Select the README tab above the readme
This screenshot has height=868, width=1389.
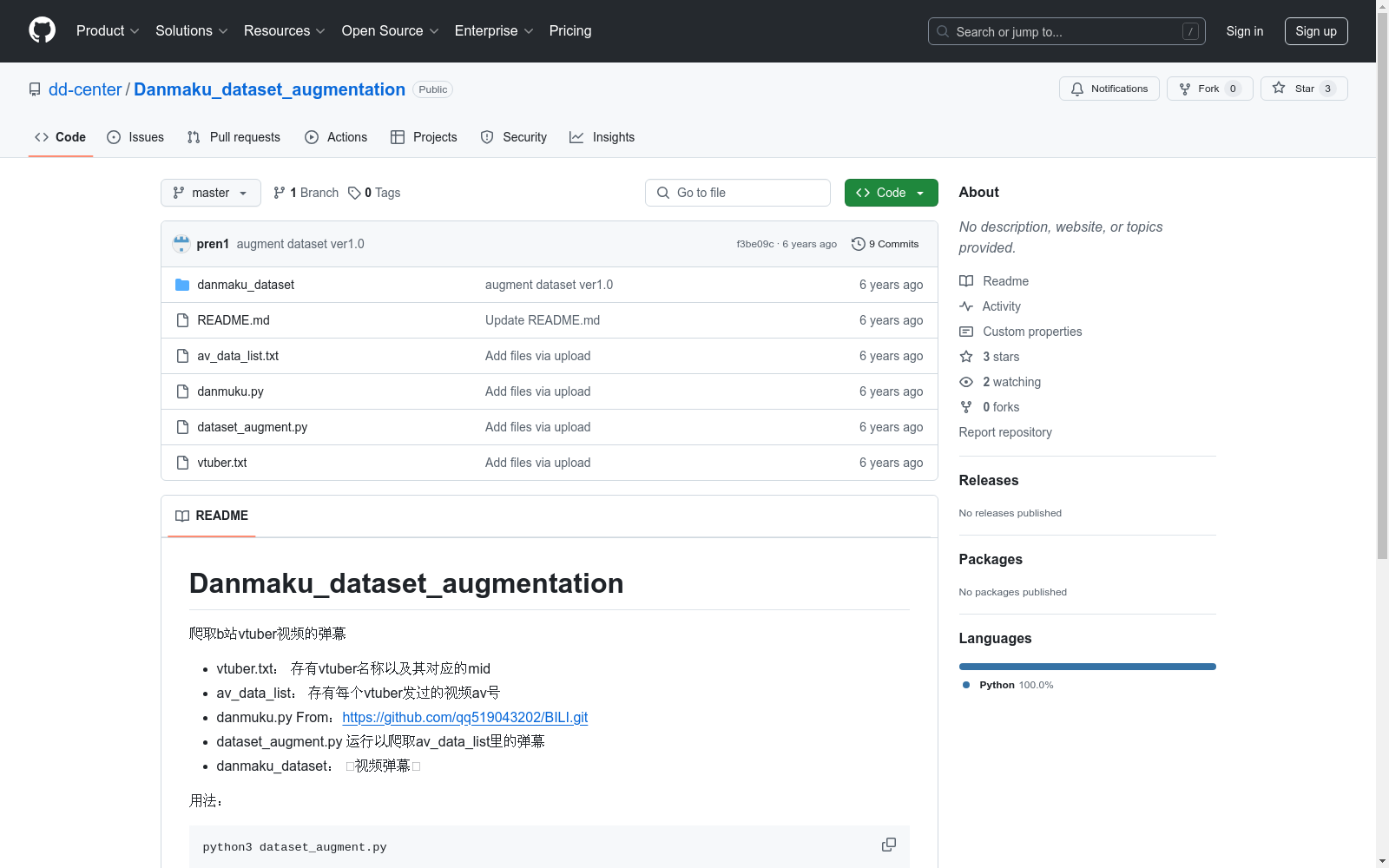(212, 516)
